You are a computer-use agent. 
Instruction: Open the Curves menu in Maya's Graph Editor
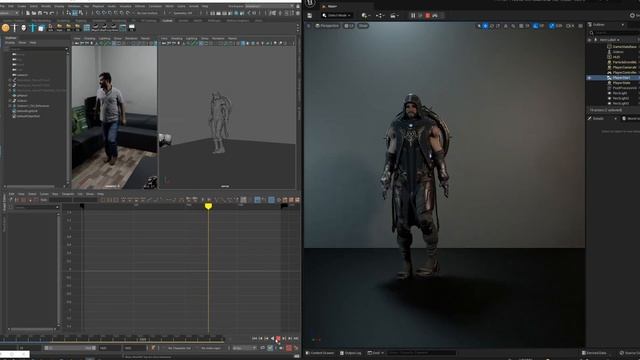click(x=44, y=194)
